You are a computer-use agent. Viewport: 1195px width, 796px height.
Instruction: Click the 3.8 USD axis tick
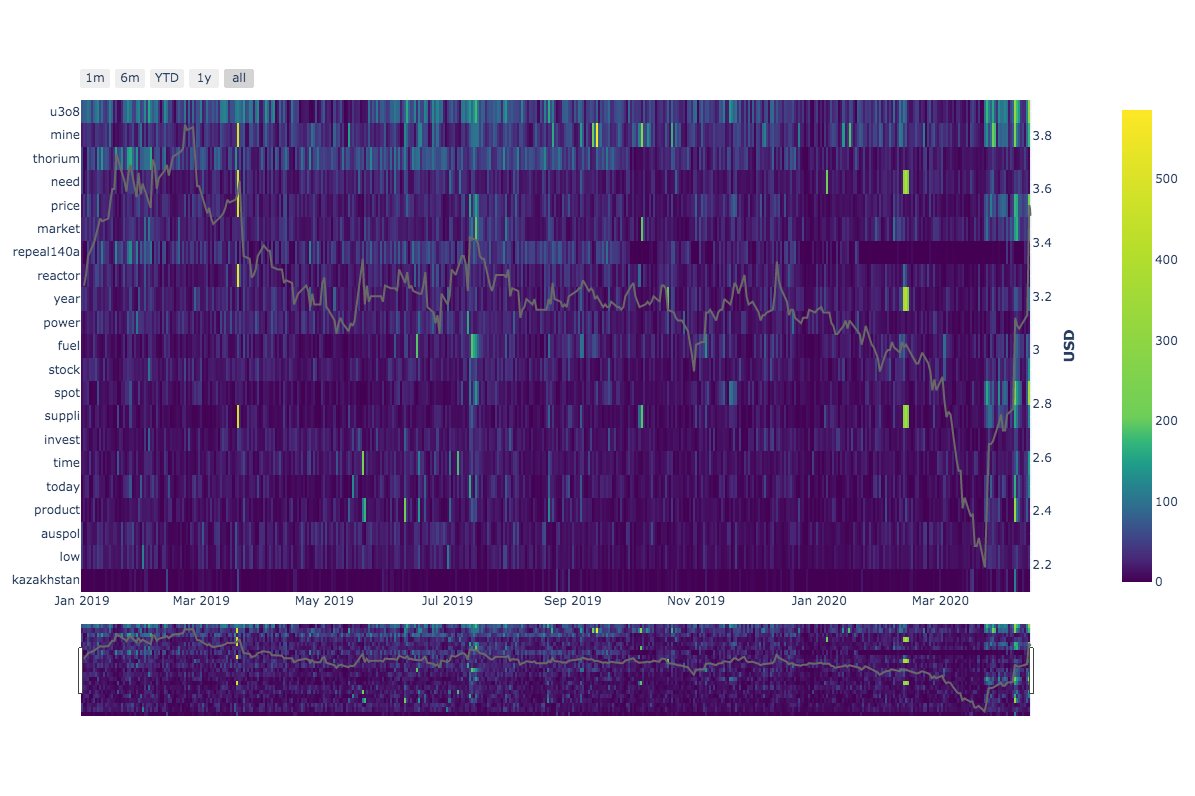[x=1042, y=136]
